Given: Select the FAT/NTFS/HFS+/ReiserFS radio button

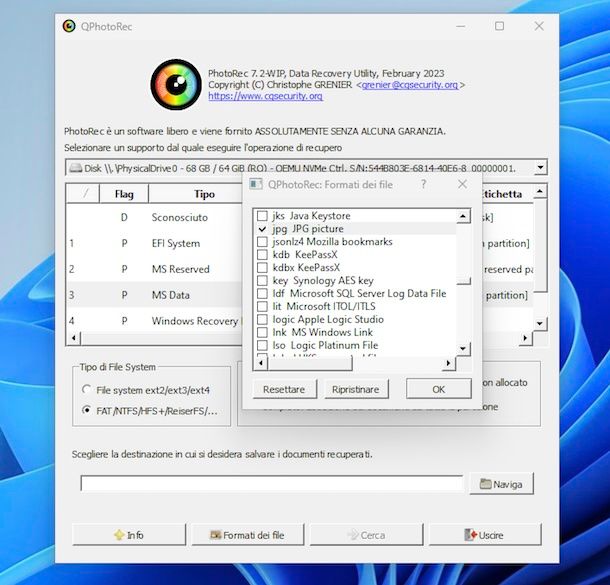Looking at the screenshot, I should [x=86, y=410].
